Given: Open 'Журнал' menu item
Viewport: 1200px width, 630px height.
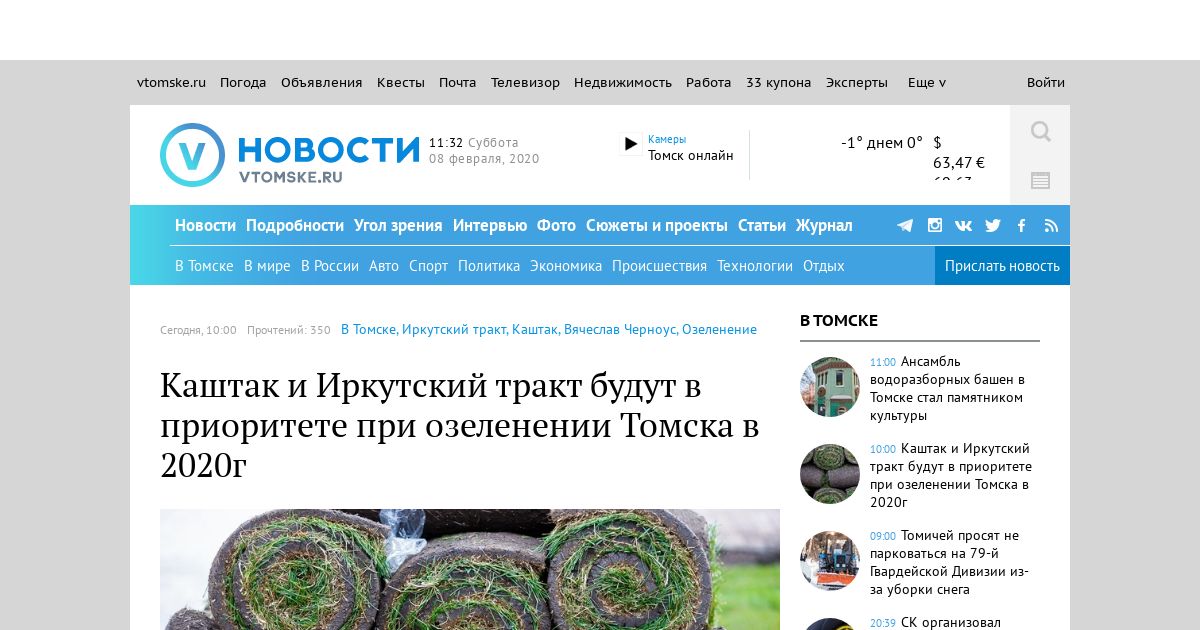Looking at the screenshot, I should pos(824,225).
